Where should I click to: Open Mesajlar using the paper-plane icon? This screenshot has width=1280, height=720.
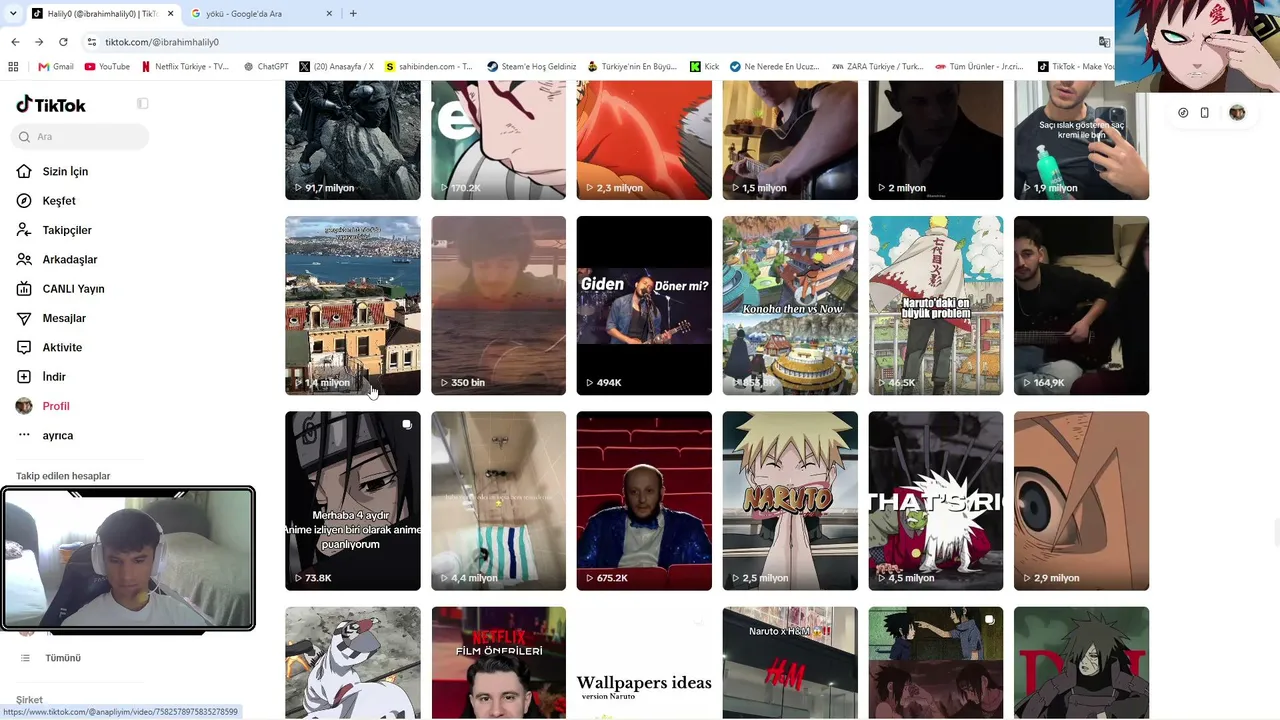point(24,318)
